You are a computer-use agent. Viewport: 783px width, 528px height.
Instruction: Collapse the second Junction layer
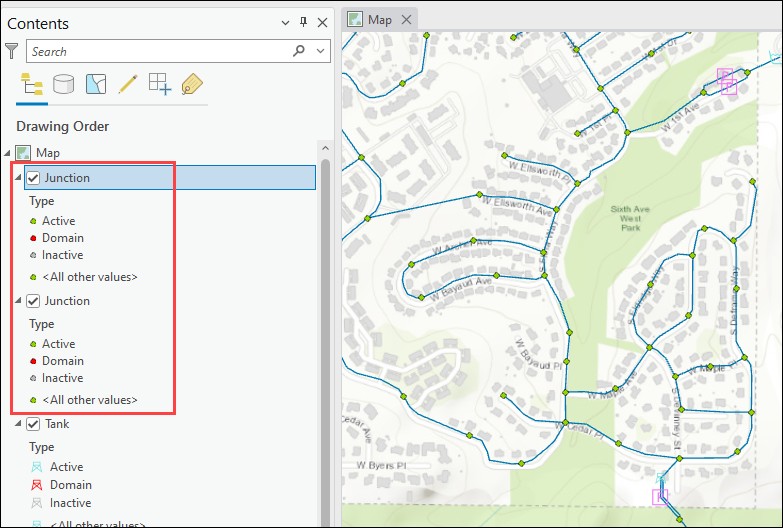[18, 300]
